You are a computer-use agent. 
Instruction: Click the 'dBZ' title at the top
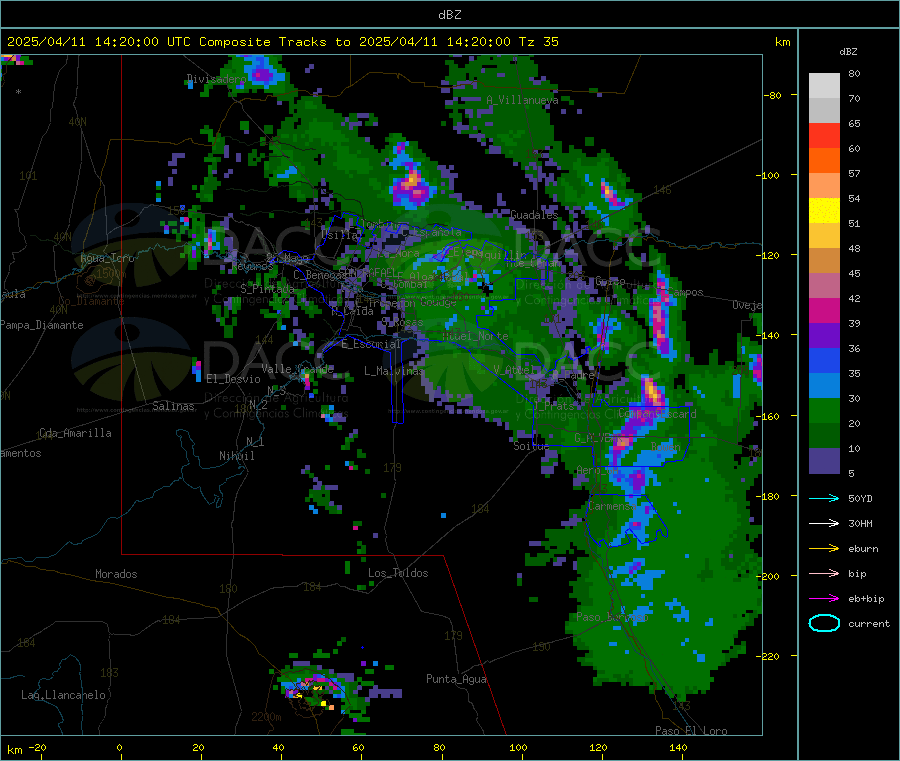[x=449, y=14]
